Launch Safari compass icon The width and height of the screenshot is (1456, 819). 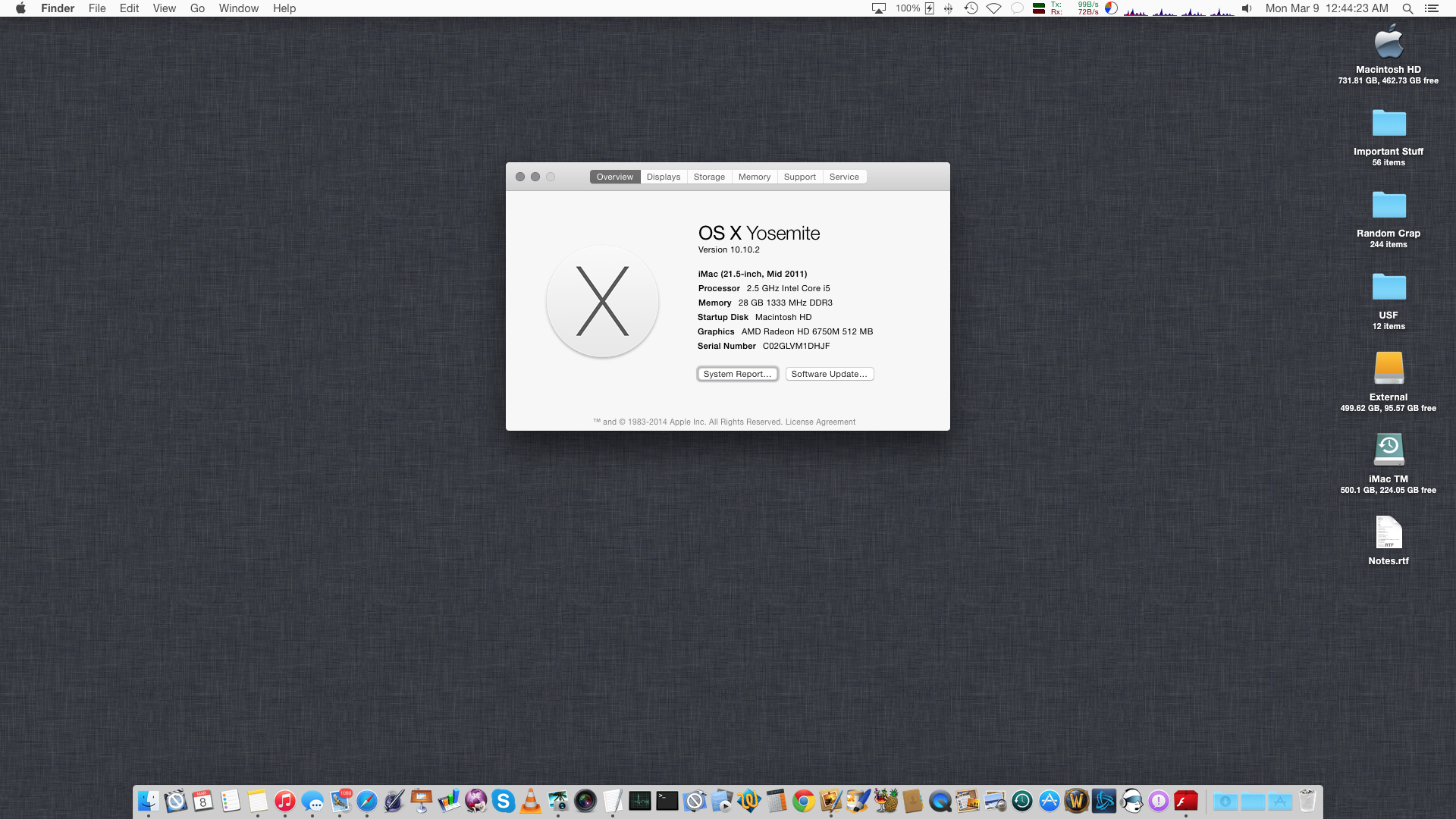tap(367, 801)
